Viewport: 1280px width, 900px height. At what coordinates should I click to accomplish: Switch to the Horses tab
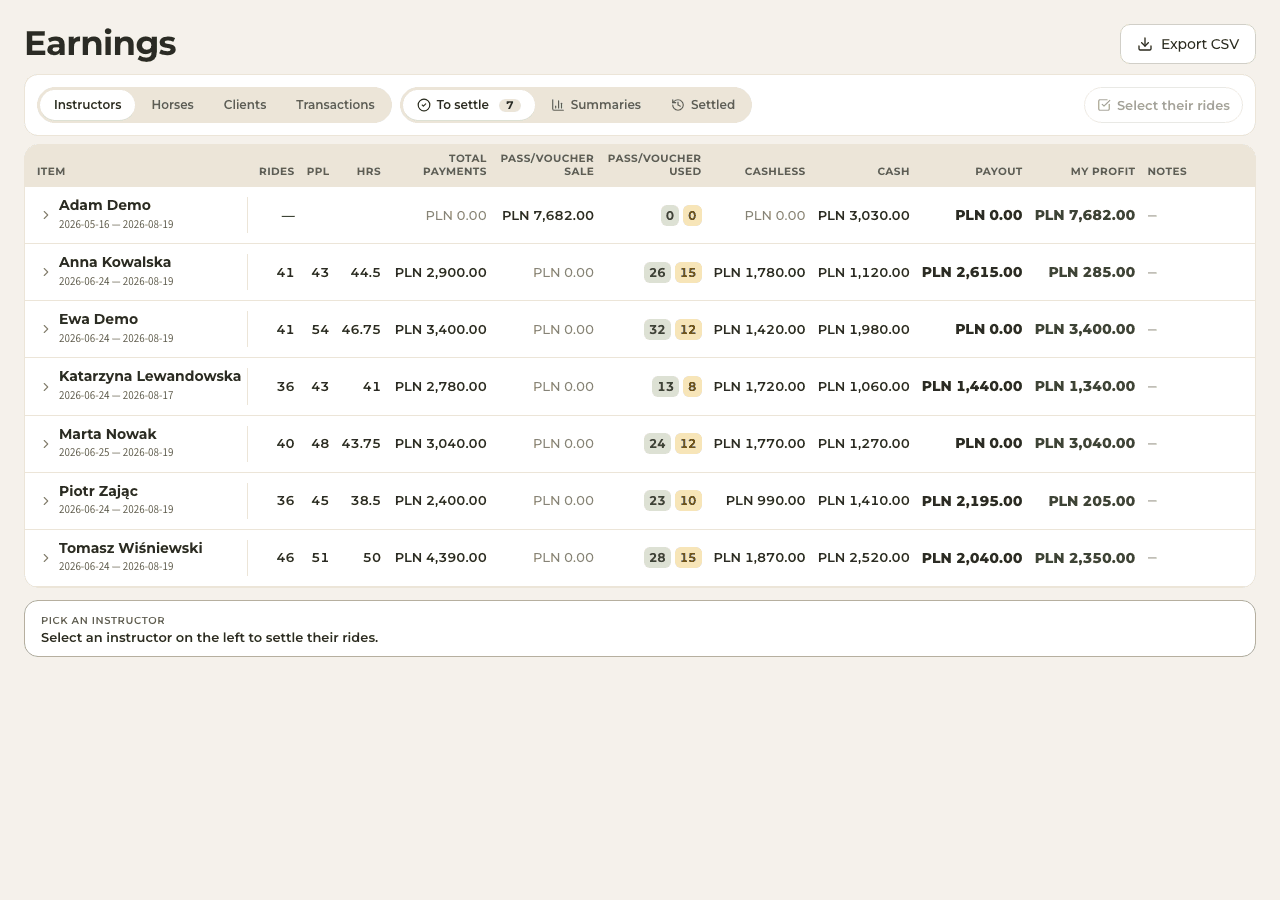point(172,105)
